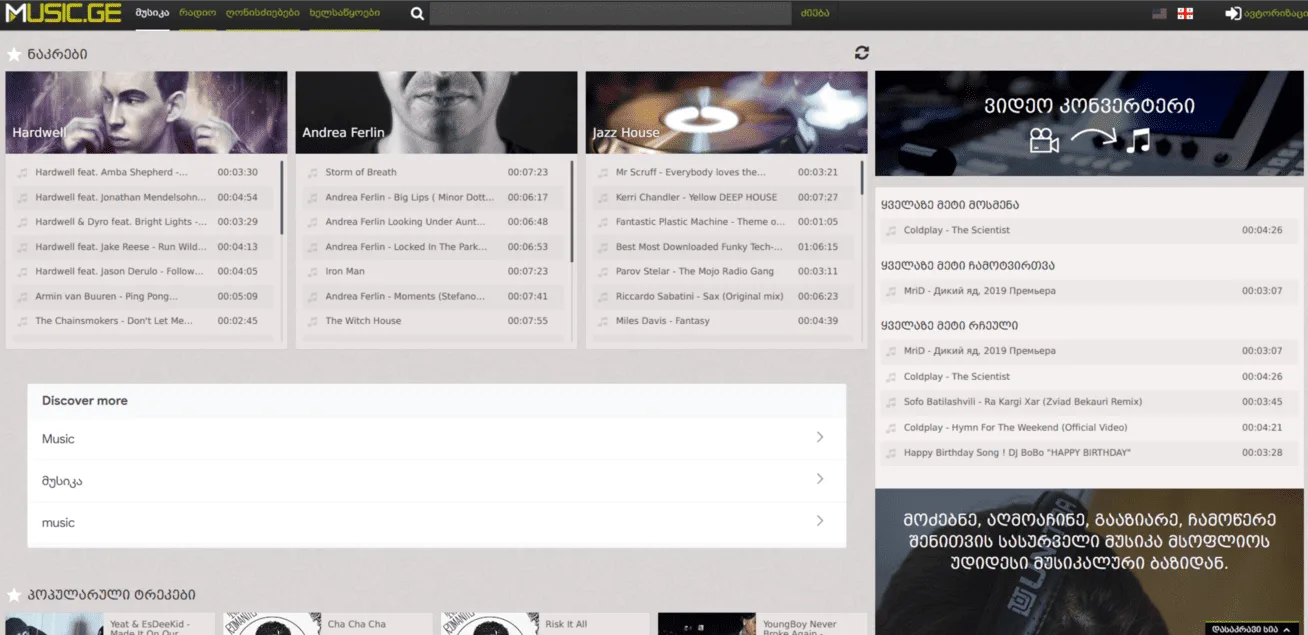This screenshot has height=635, width=1308.
Task: Open the ხელსაწყოები tab in top navigation
Action: pos(344,14)
